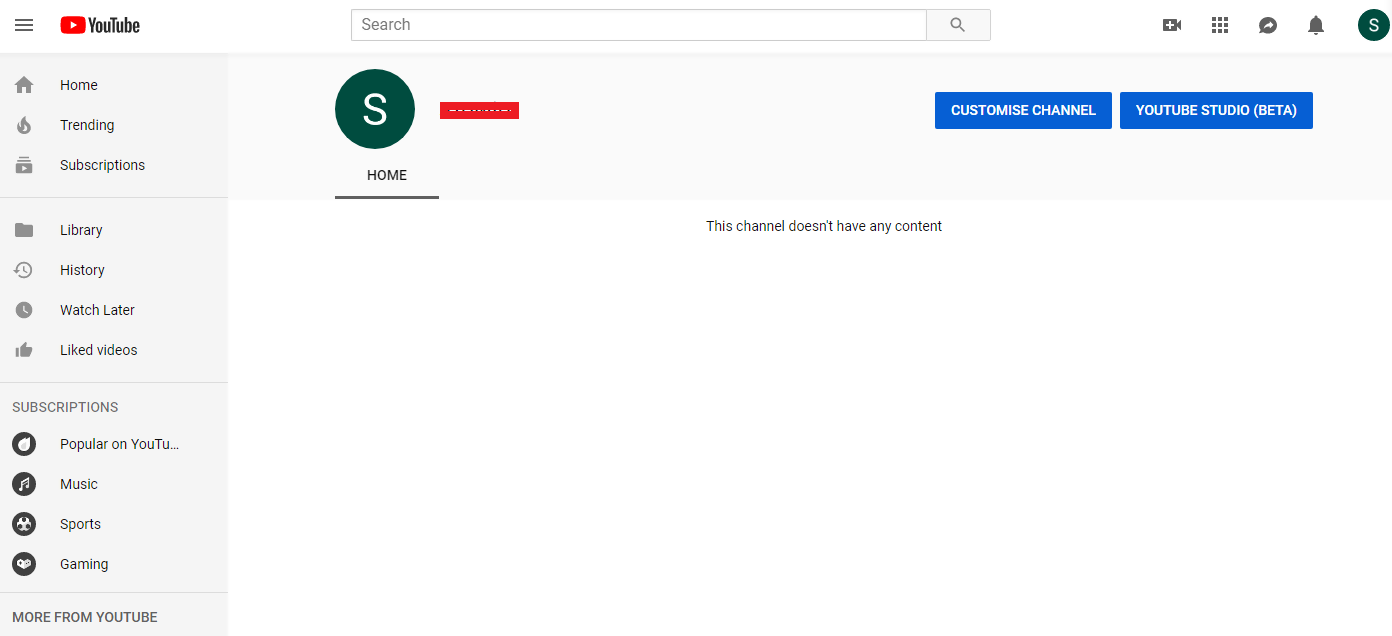Show notifications bell
Image resolution: width=1392 pixels, height=636 pixels.
point(1316,25)
